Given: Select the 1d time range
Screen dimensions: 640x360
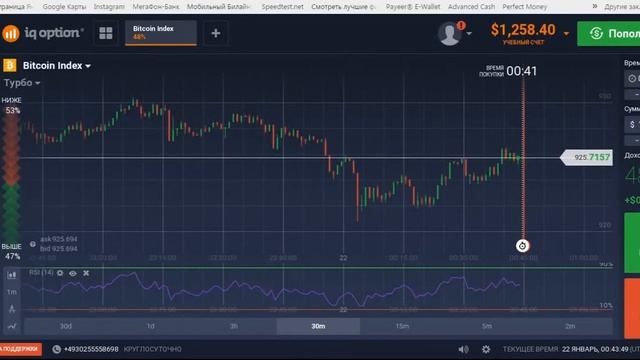Looking at the screenshot, I should [151, 326].
